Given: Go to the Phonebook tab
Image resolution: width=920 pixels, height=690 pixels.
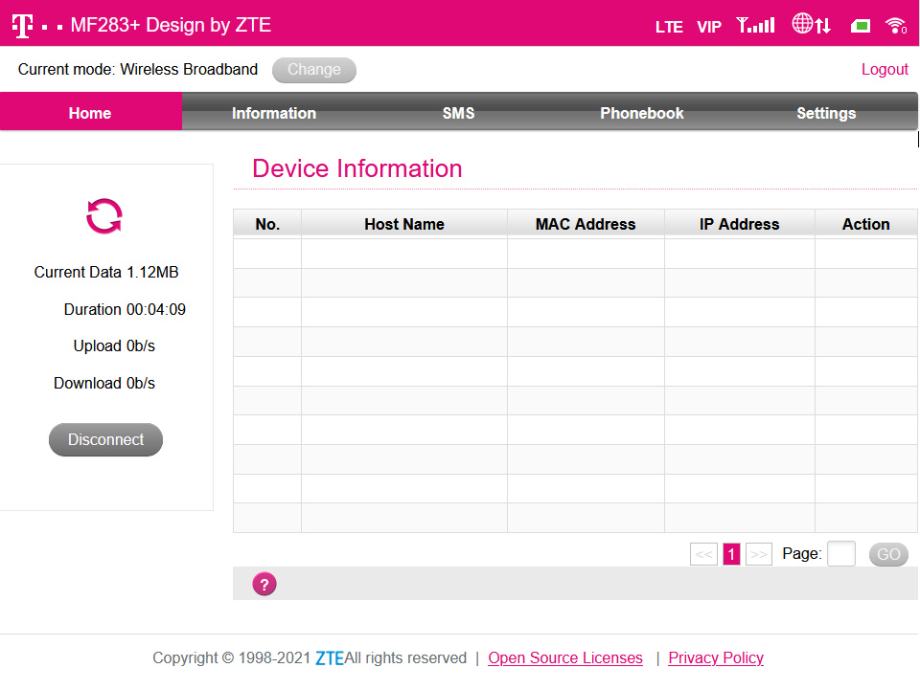Looking at the screenshot, I should [x=642, y=113].
